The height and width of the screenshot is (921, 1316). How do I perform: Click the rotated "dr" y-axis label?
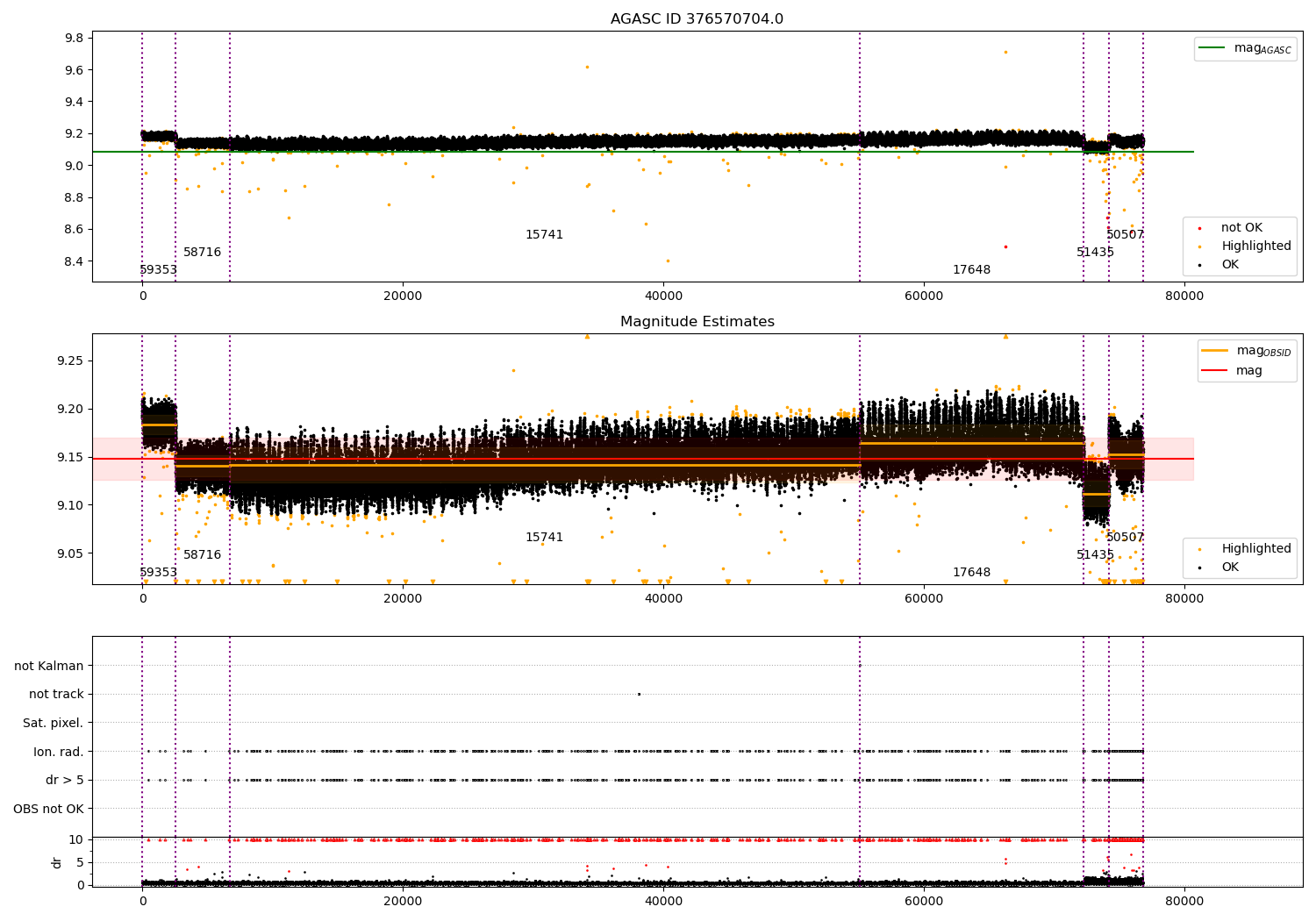[x=56, y=862]
